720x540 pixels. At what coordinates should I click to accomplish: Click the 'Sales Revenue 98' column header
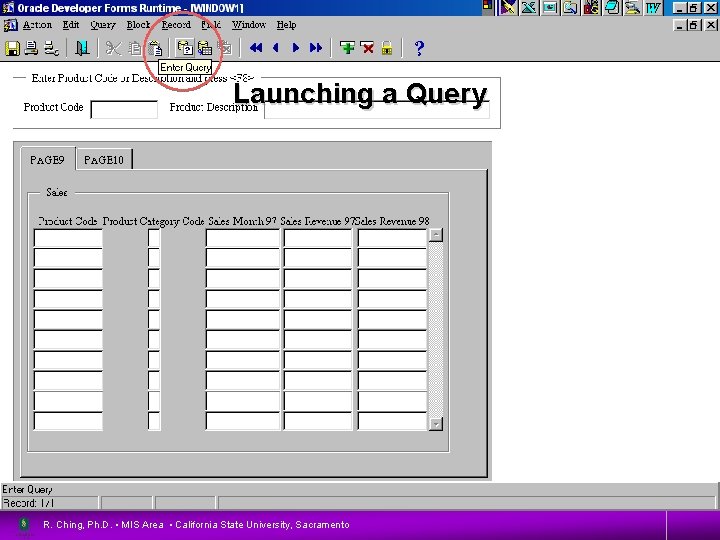[x=392, y=221]
